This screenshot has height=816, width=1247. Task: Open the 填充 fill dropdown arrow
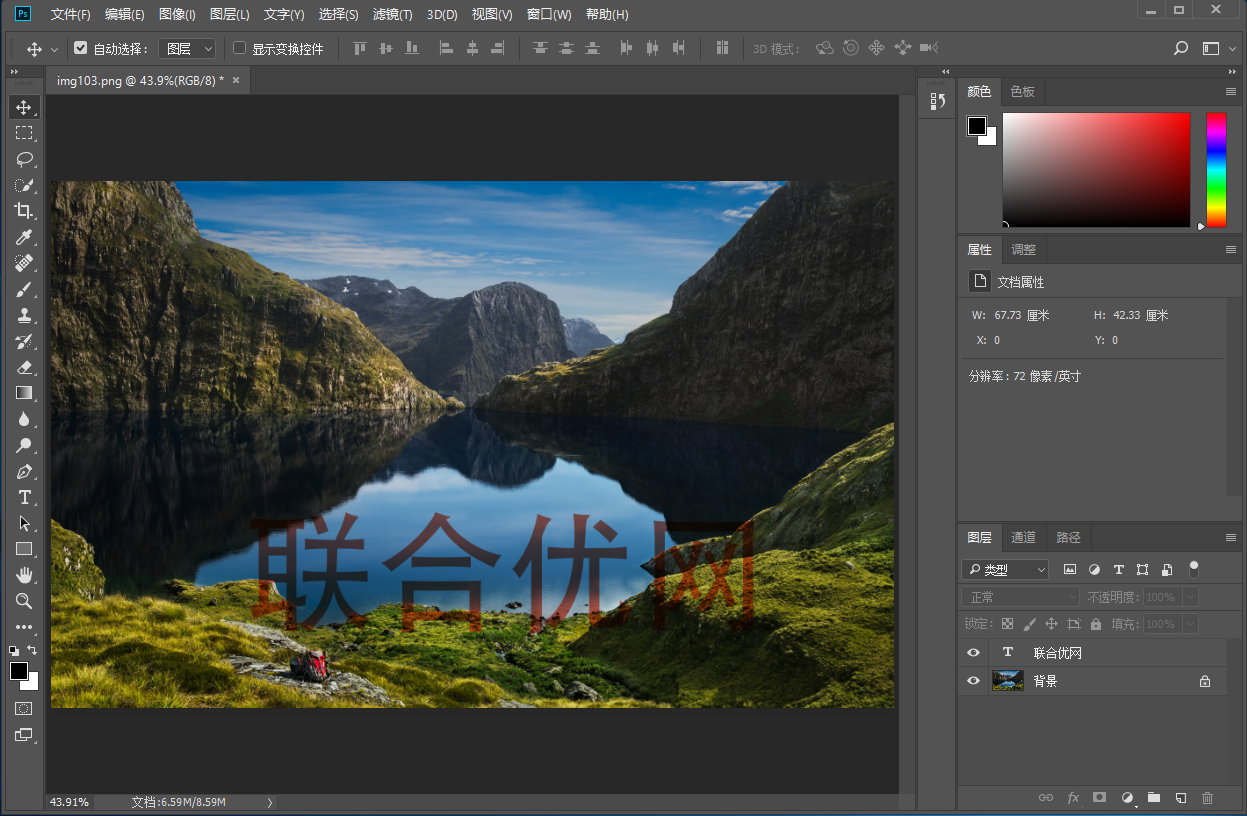(1190, 624)
